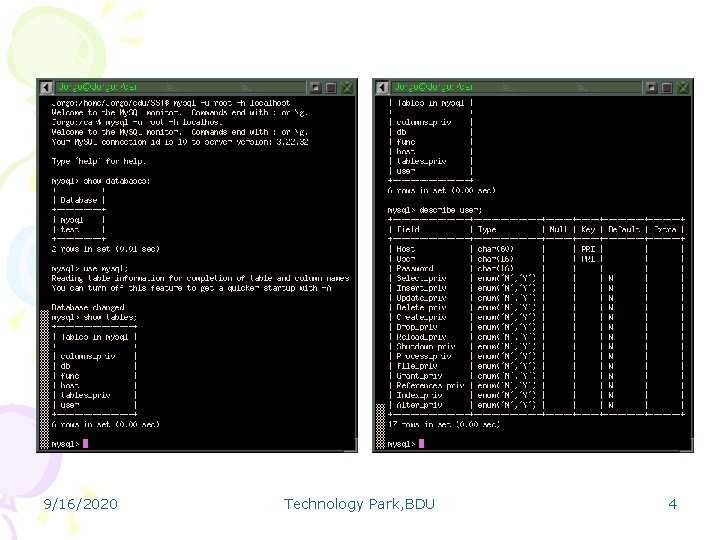The height and width of the screenshot is (540, 720).
Task: Click the 'Shutdown_priv' field name
Action: pos(426,347)
